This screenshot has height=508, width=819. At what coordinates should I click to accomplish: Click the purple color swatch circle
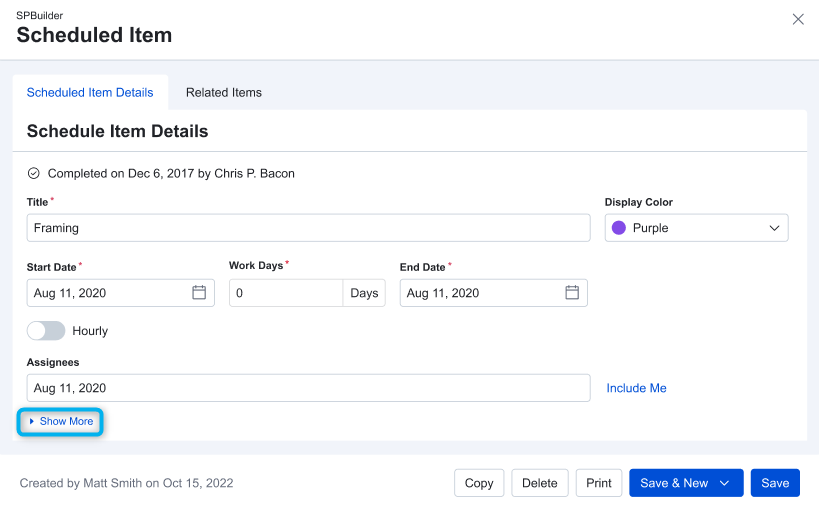tap(619, 228)
